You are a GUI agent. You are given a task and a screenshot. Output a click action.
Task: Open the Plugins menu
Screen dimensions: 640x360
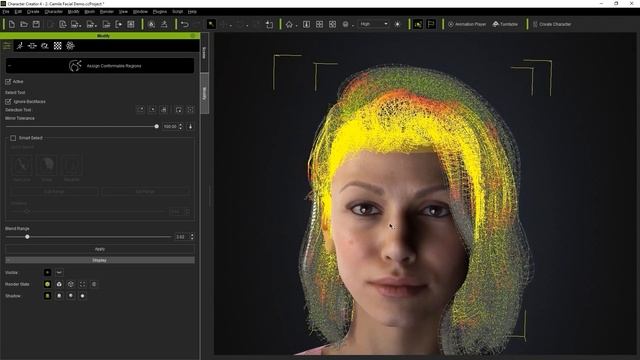pyautogui.click(x=160, y=12)
